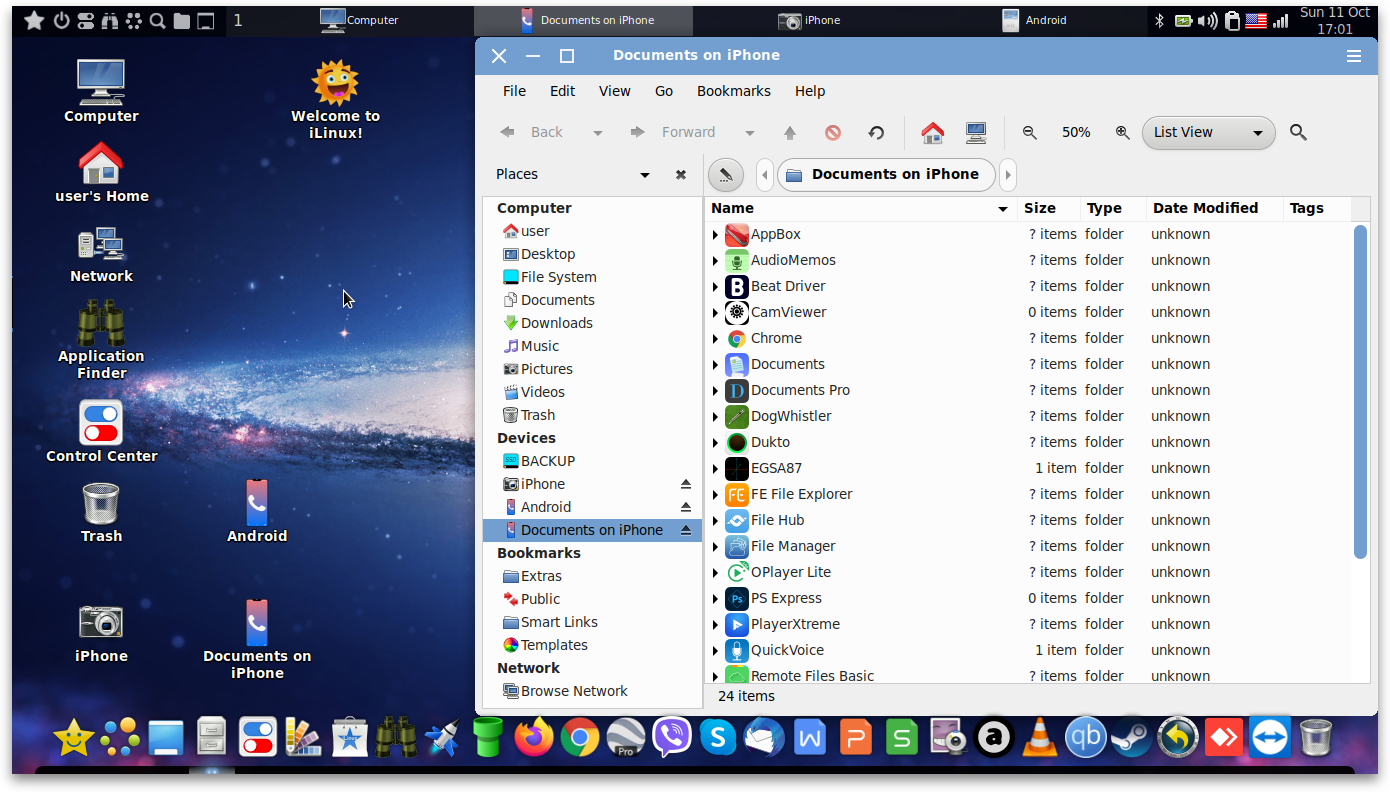Expand the File Hub folder row
The height and width of the screenshot is (792, 1390).
715,521
